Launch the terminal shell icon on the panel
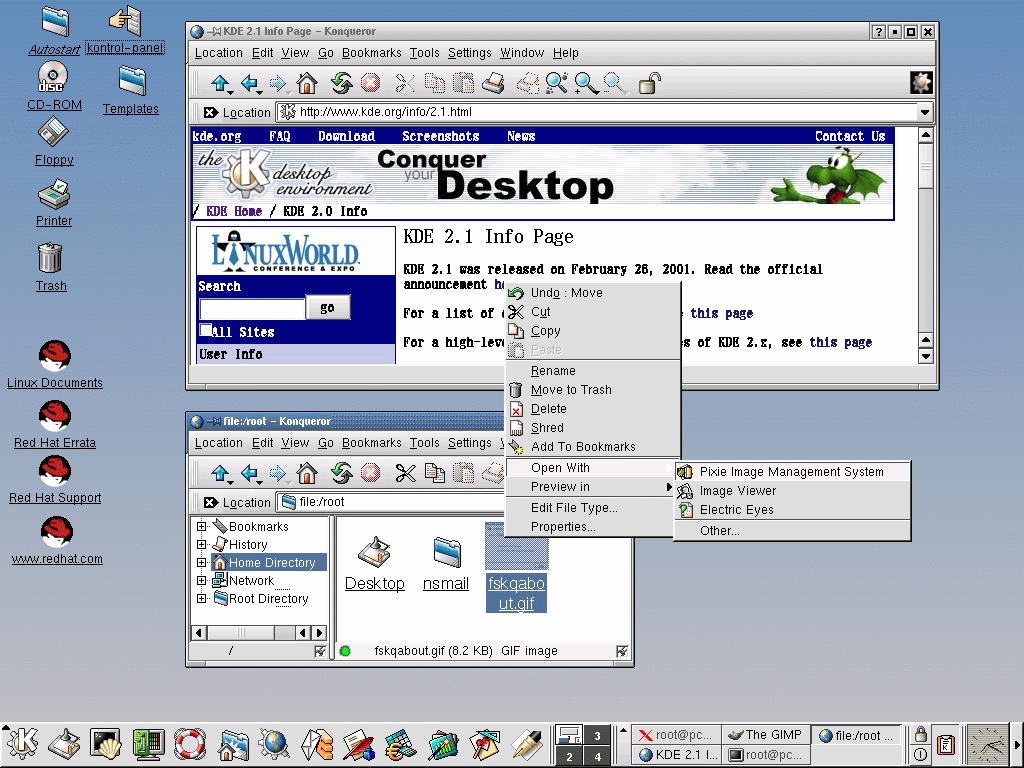1024x768 pixels. tap(106, 744)
